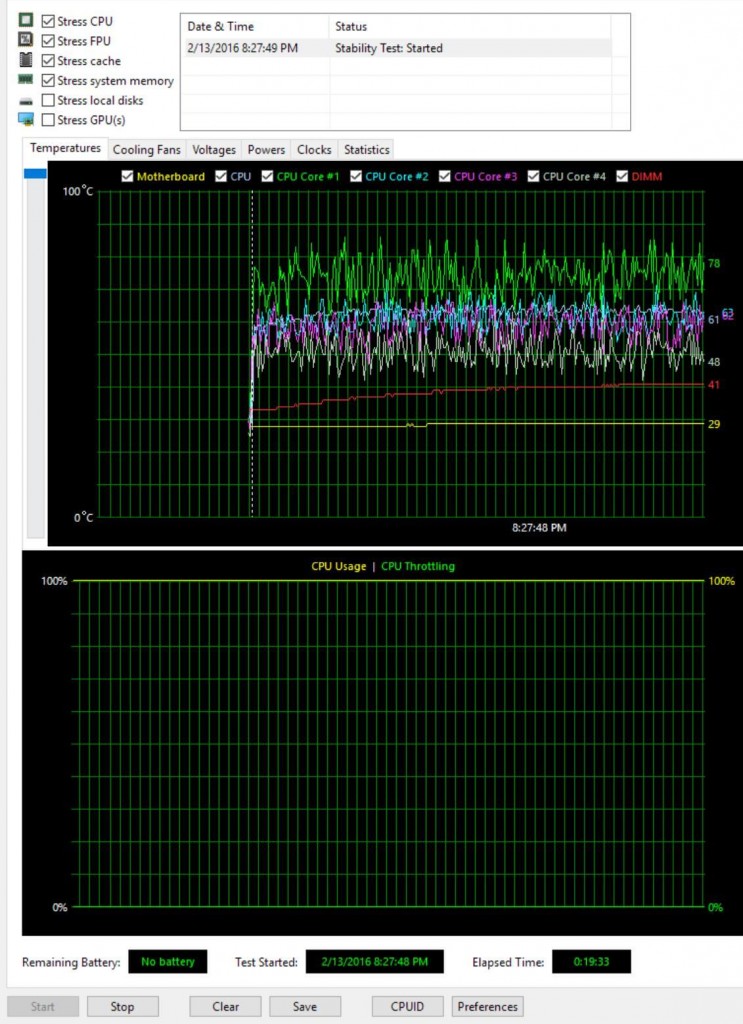
Task: Click the cache chip icon beside Stress cache
Action: click(x=25, y=60)
